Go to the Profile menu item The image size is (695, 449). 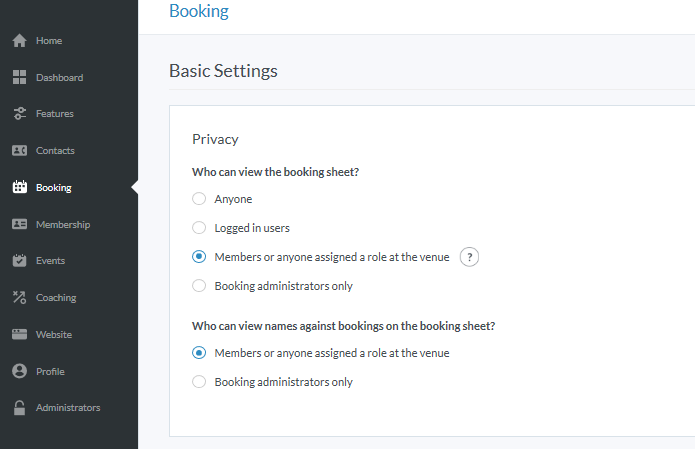(x=50, y=372)
